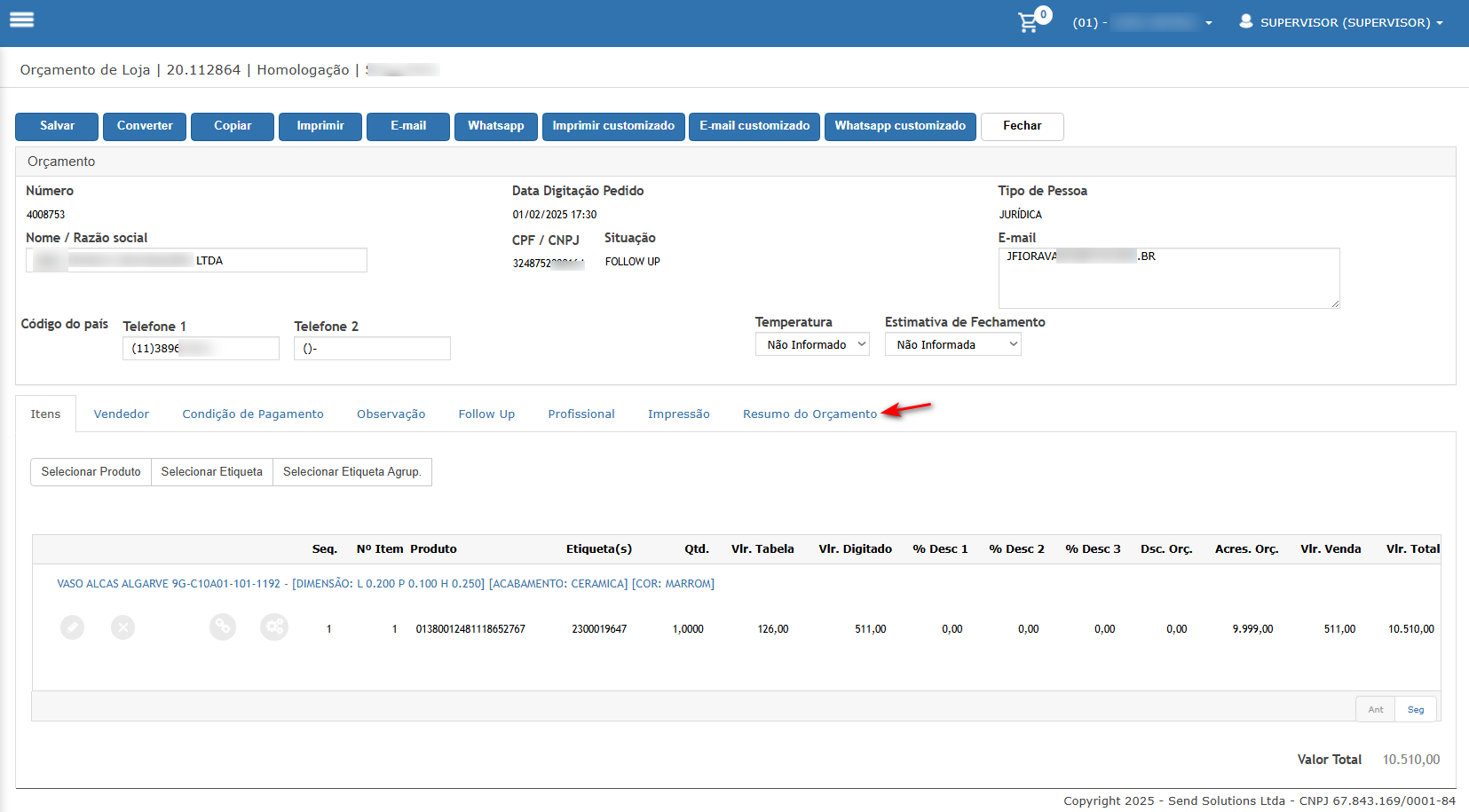This screenshot has height=812, width=1469.
Task: Click the Valor Total 10.510,00 amount
Action: click(1411, 760)
